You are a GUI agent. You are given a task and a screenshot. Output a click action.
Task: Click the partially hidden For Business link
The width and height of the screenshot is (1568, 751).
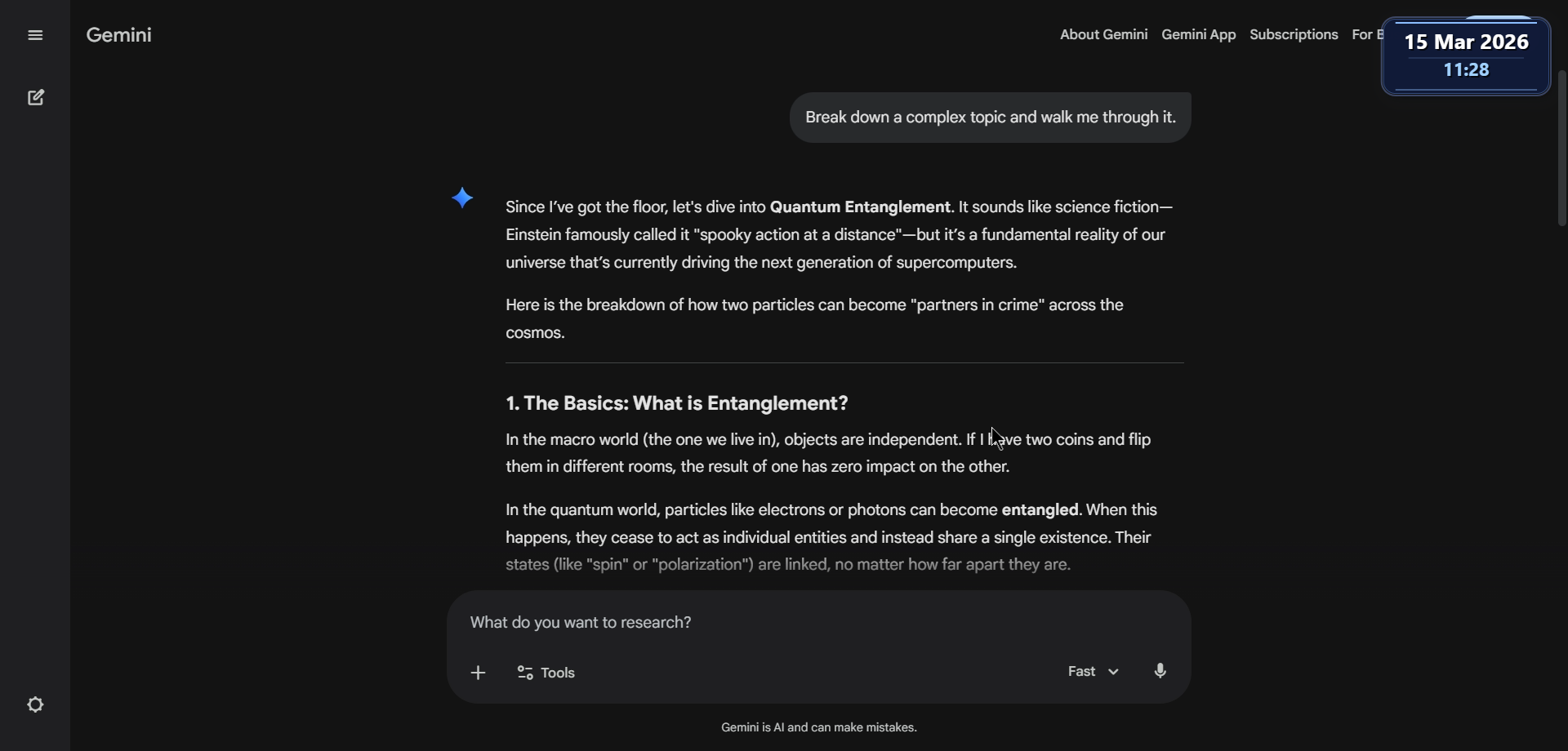(1365, 34)
